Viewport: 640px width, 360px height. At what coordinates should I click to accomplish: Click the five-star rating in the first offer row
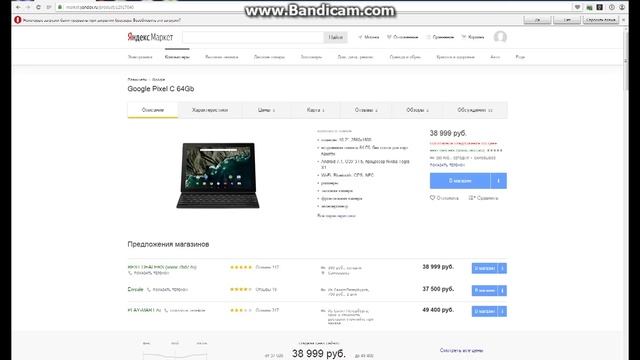coord(241,267)
